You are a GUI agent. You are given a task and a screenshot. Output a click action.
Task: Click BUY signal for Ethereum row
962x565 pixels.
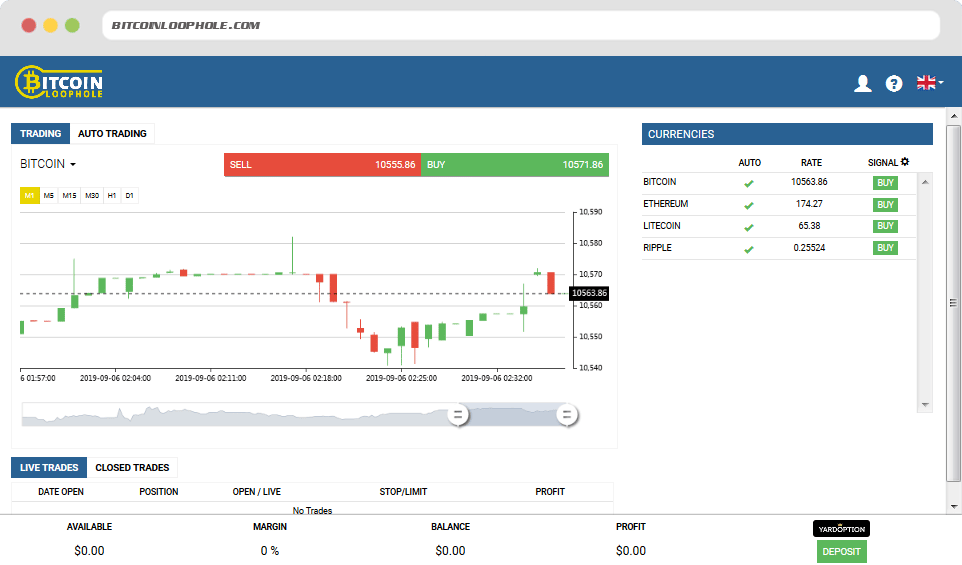pos(885,205)
